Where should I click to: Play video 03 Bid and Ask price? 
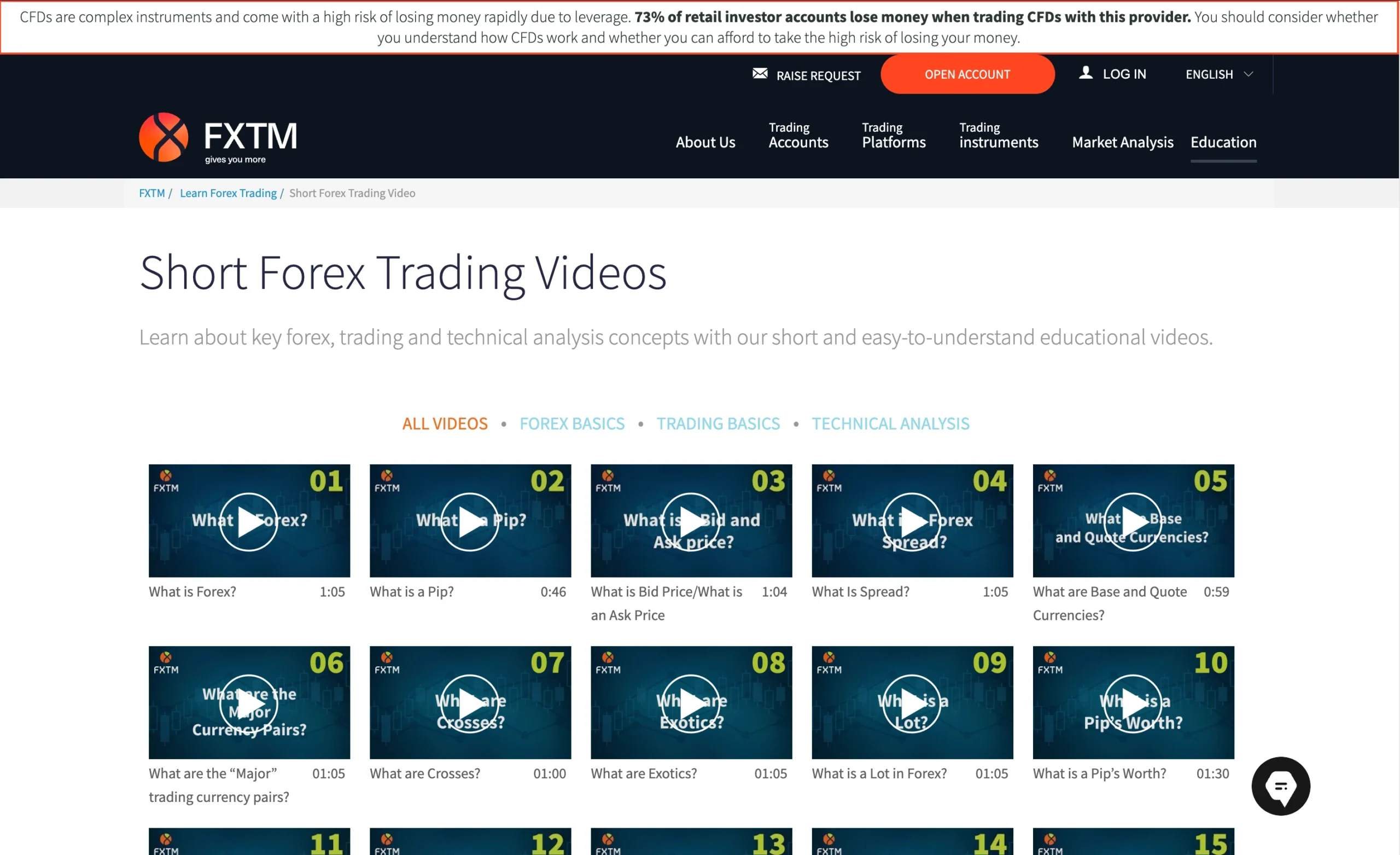pos(691,521)
